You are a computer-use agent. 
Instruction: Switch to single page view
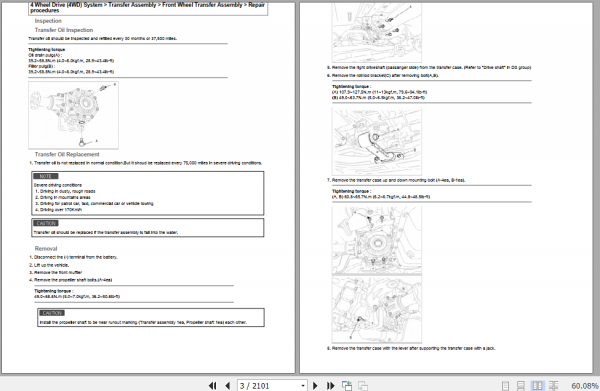tap(505, 386)
